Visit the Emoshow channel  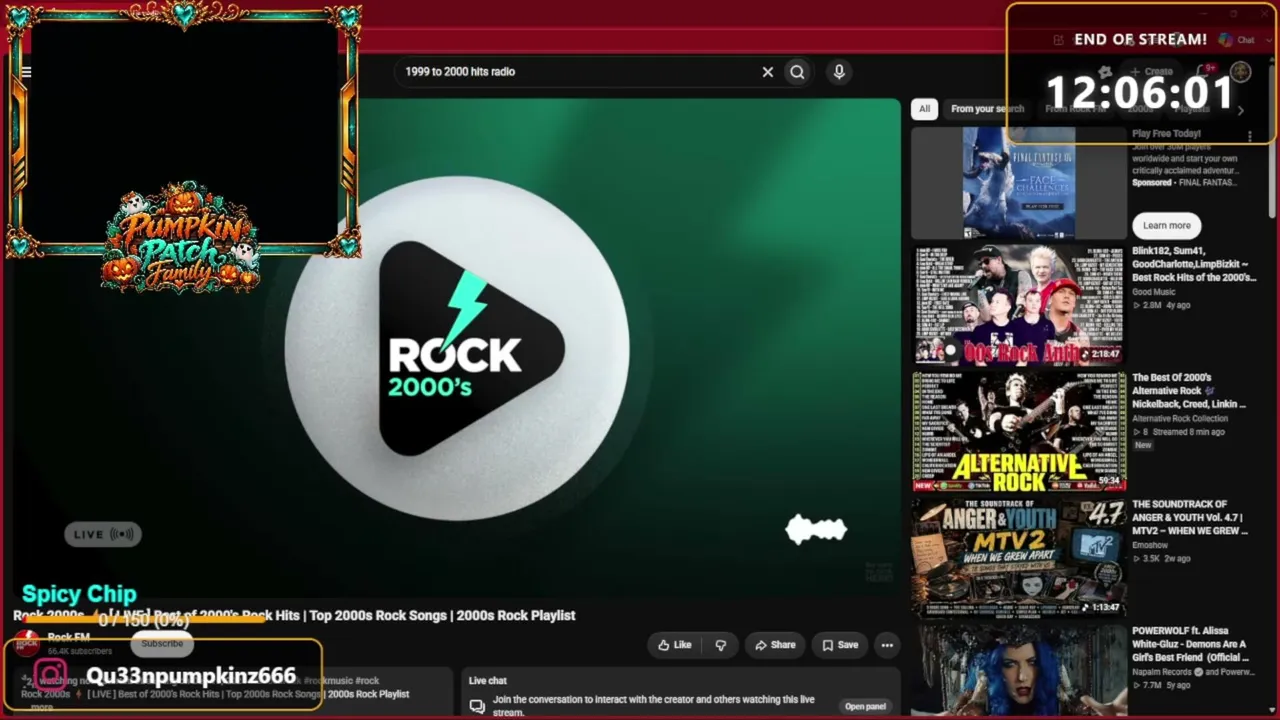pyautogui.click(x=1150, y=546)
